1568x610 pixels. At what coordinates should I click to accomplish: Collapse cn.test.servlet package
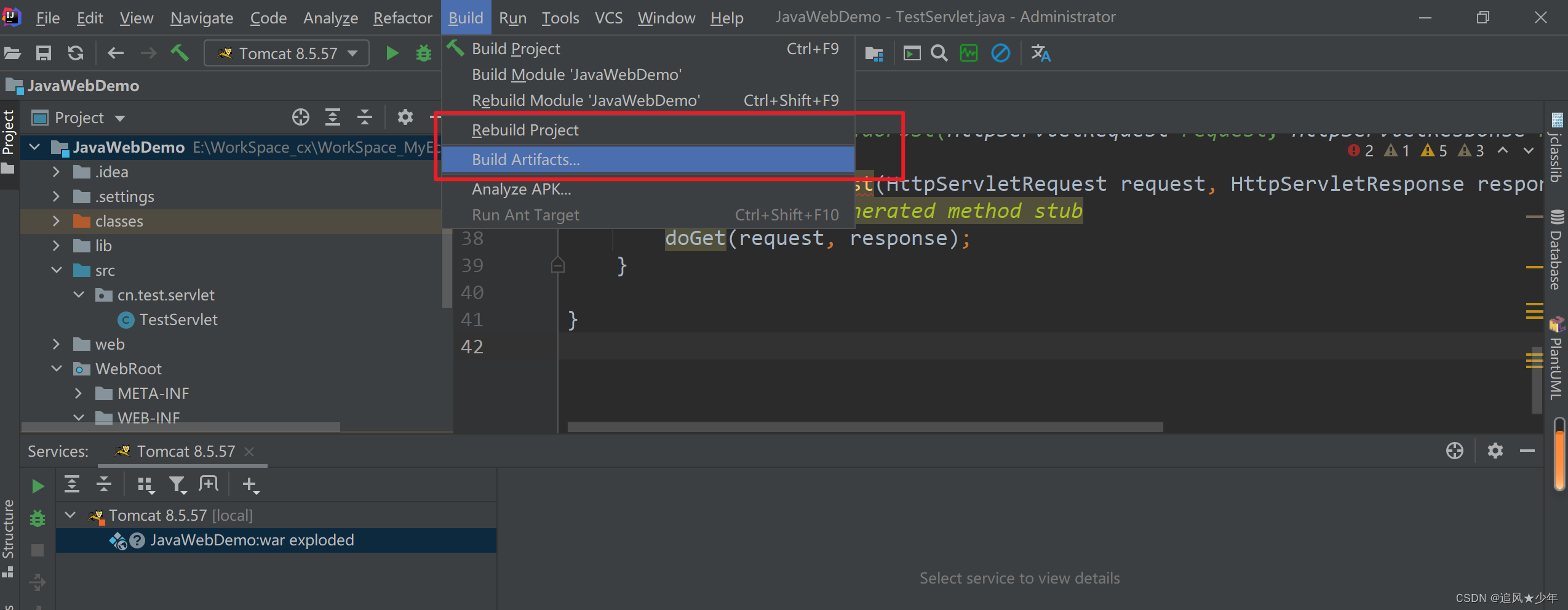79,295
